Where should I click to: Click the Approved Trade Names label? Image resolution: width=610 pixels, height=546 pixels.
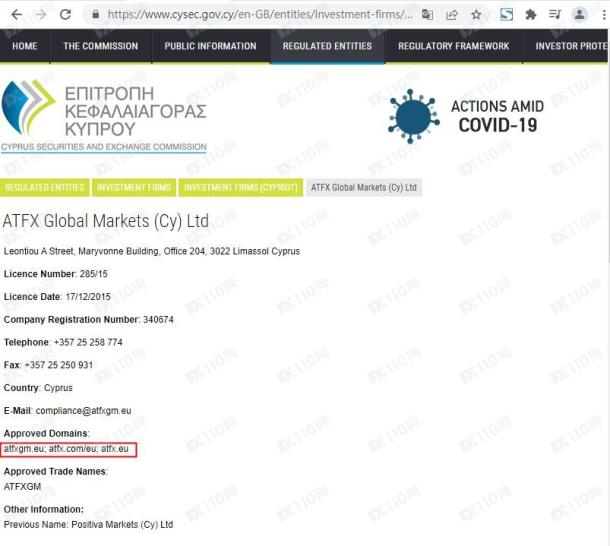(x=56, y=472)
